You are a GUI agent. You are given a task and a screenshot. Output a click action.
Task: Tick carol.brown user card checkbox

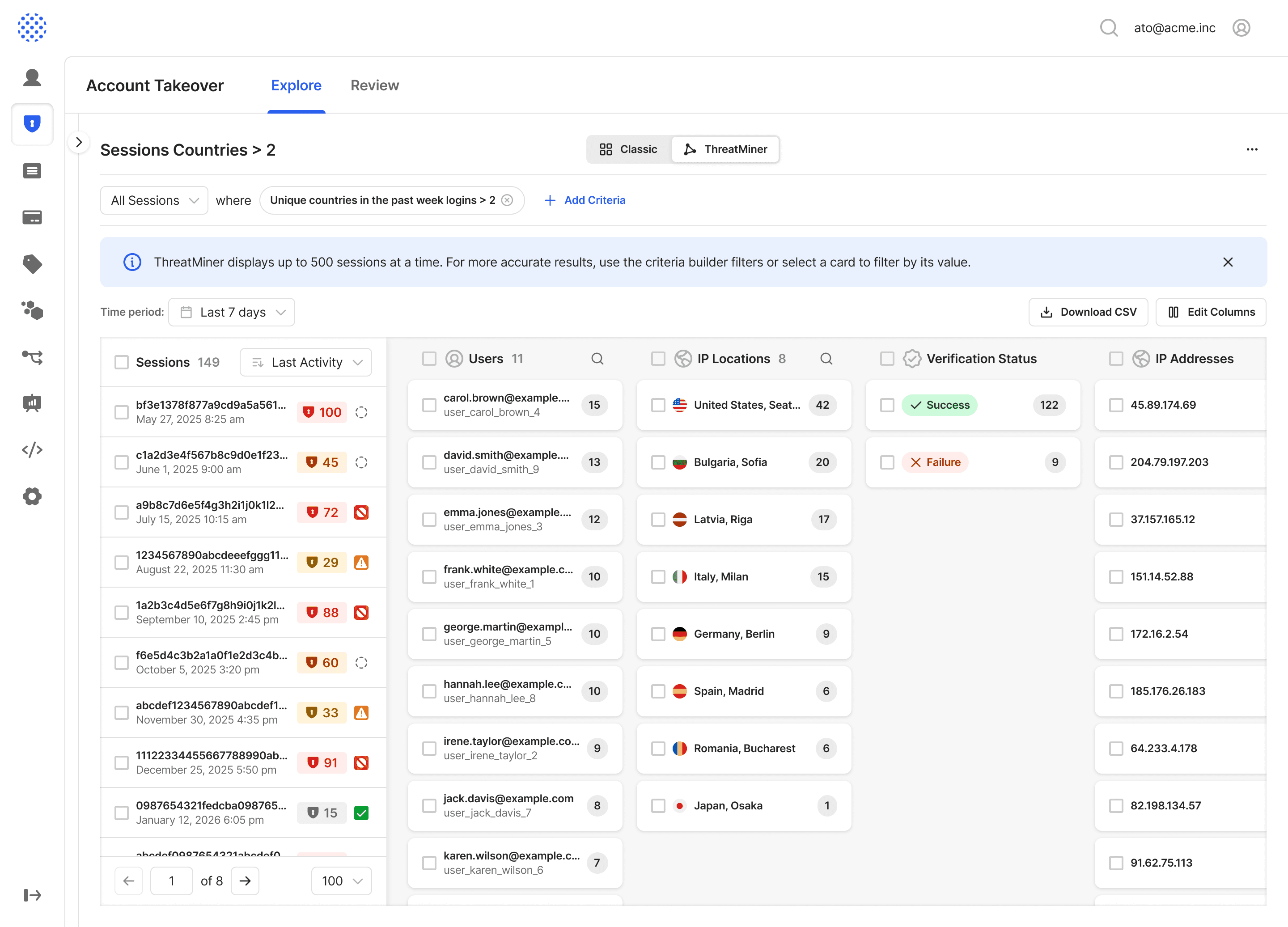point(429,405)
